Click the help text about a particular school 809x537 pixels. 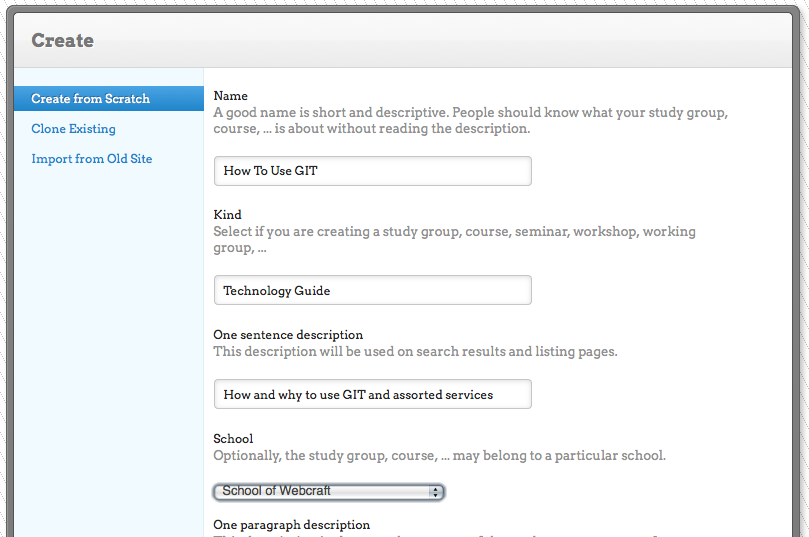[439, 456]
